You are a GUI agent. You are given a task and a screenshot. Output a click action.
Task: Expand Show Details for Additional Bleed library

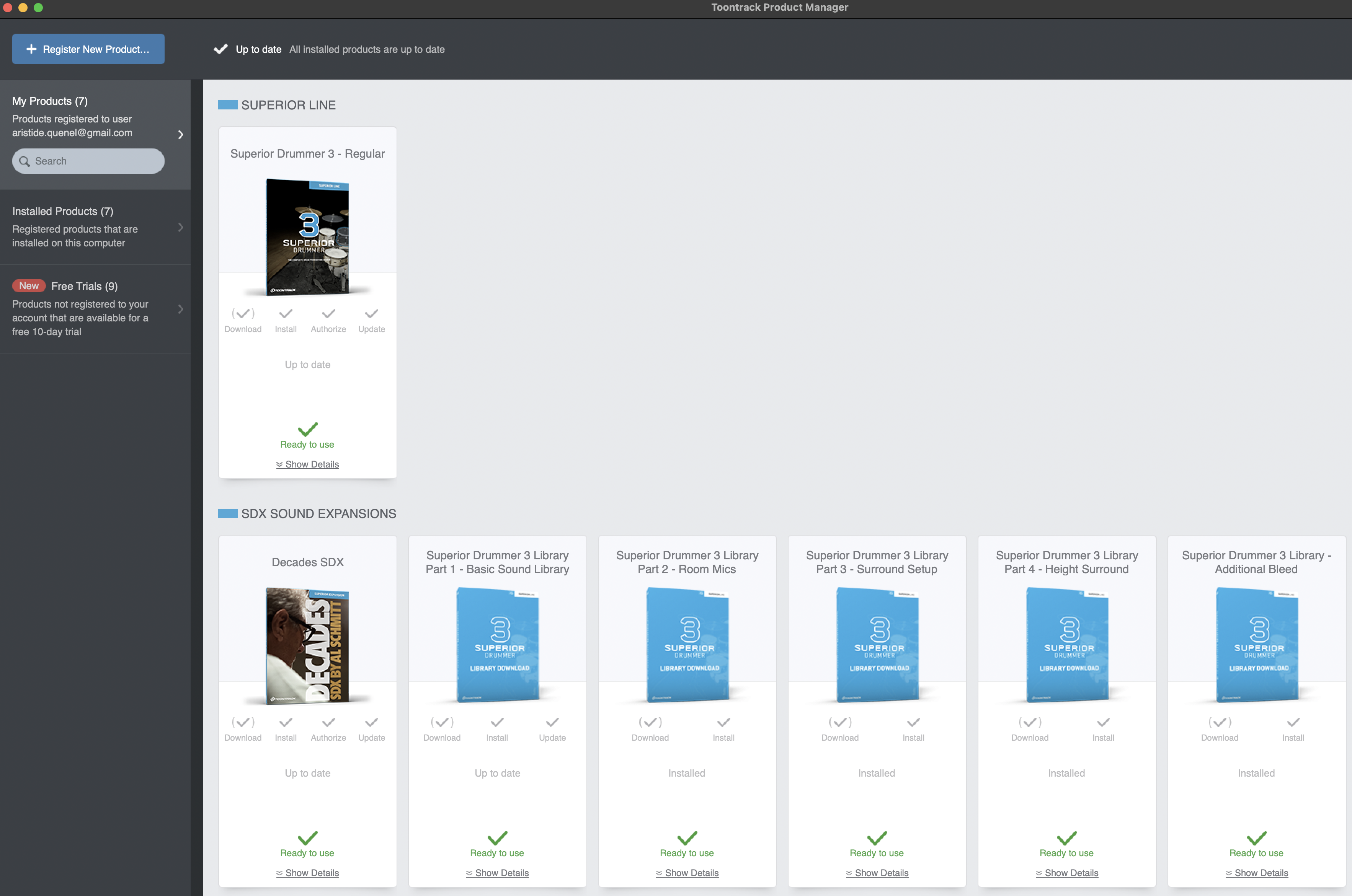1257,873
